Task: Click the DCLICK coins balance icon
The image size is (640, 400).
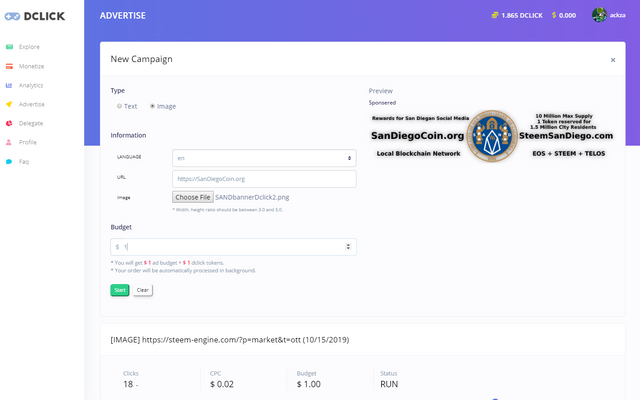Action: point(495,15)
